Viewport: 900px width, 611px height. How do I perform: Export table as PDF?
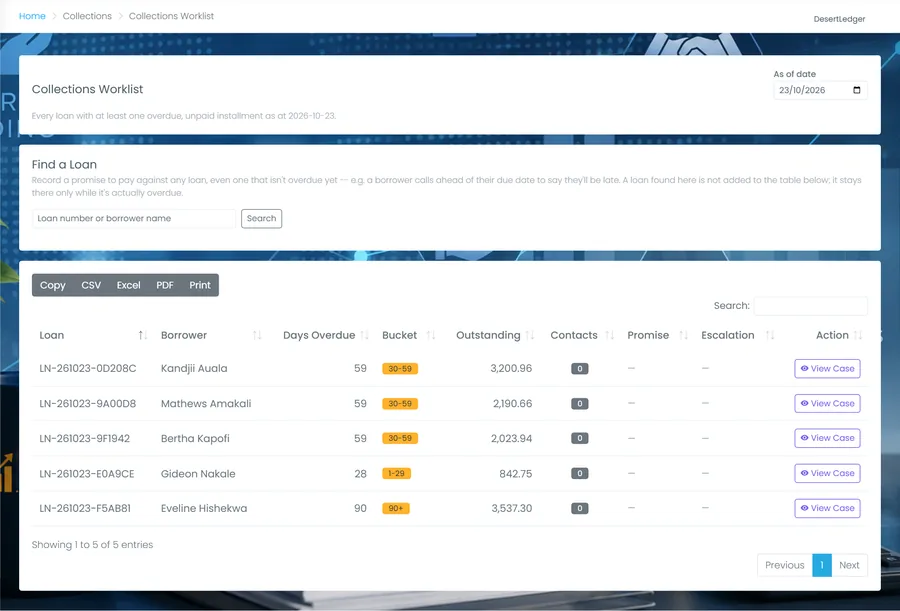pyautogui.click(x=165, y=285)
